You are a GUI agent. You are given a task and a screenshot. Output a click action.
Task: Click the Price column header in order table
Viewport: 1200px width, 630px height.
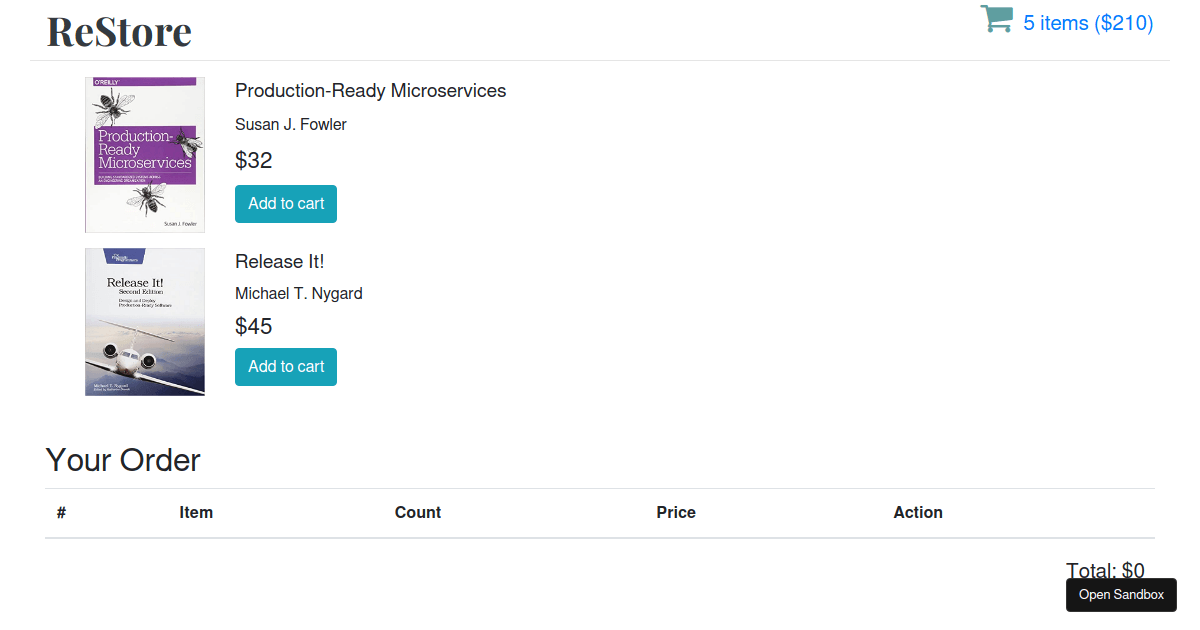coord(676,513)
